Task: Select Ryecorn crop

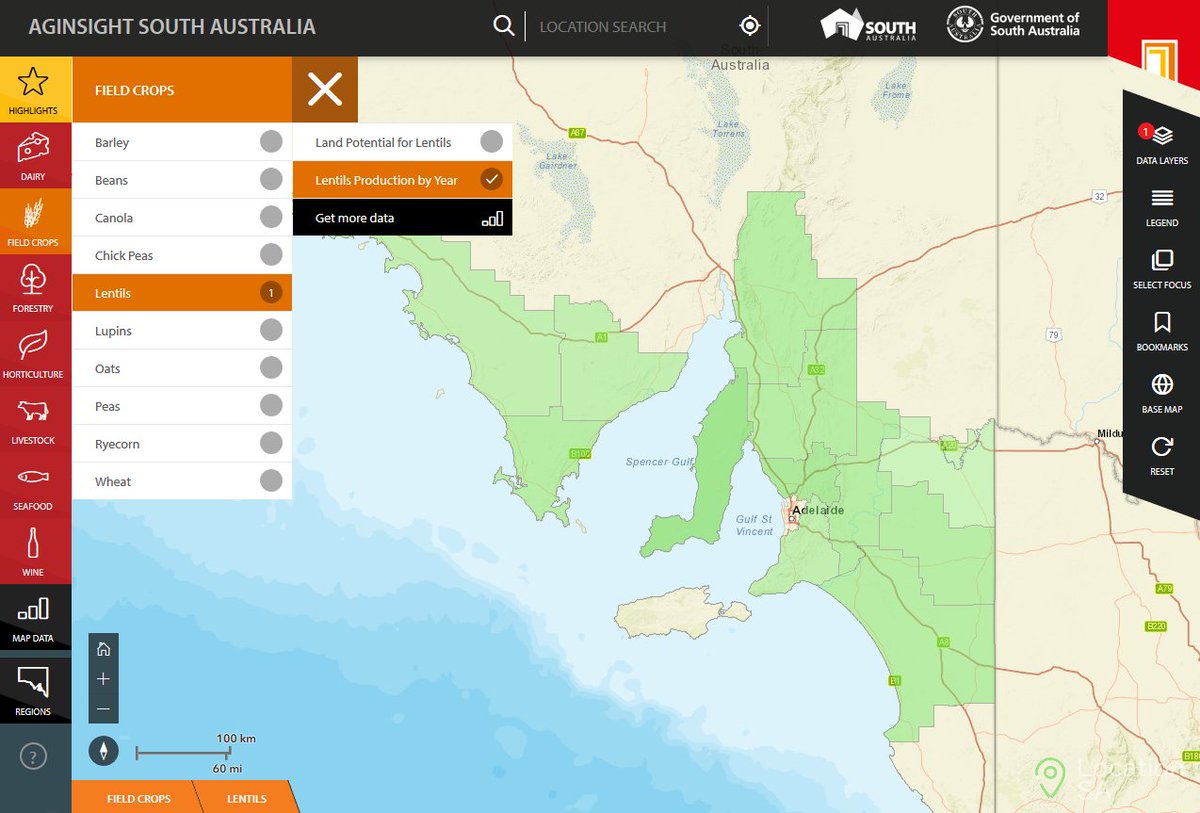Action: tap(182, 444)
